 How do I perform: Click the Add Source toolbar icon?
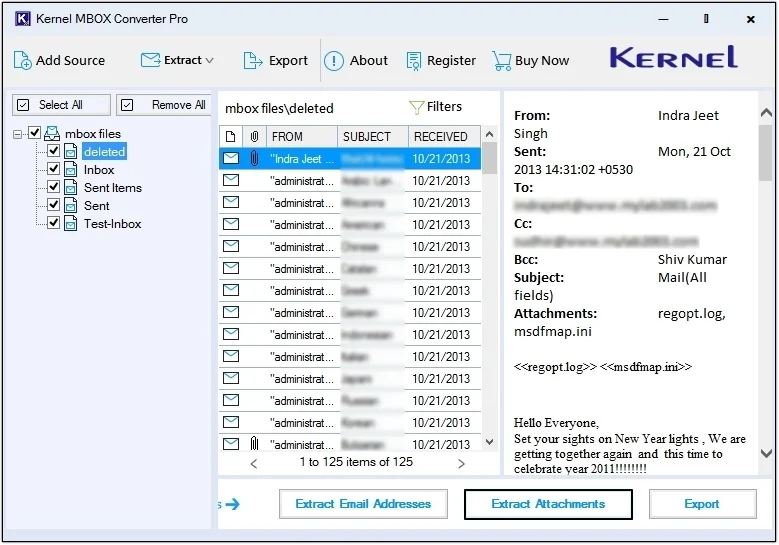[22, 61]
